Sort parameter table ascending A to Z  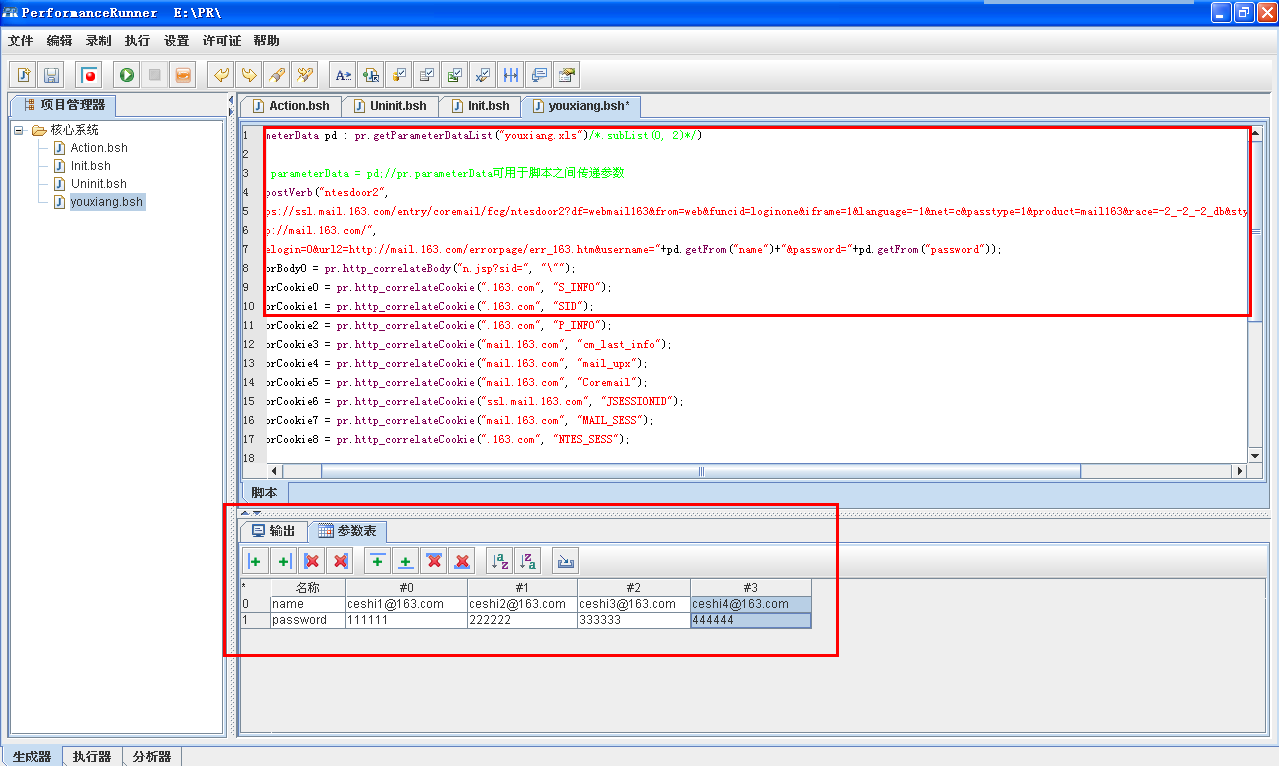coord(499,561)
